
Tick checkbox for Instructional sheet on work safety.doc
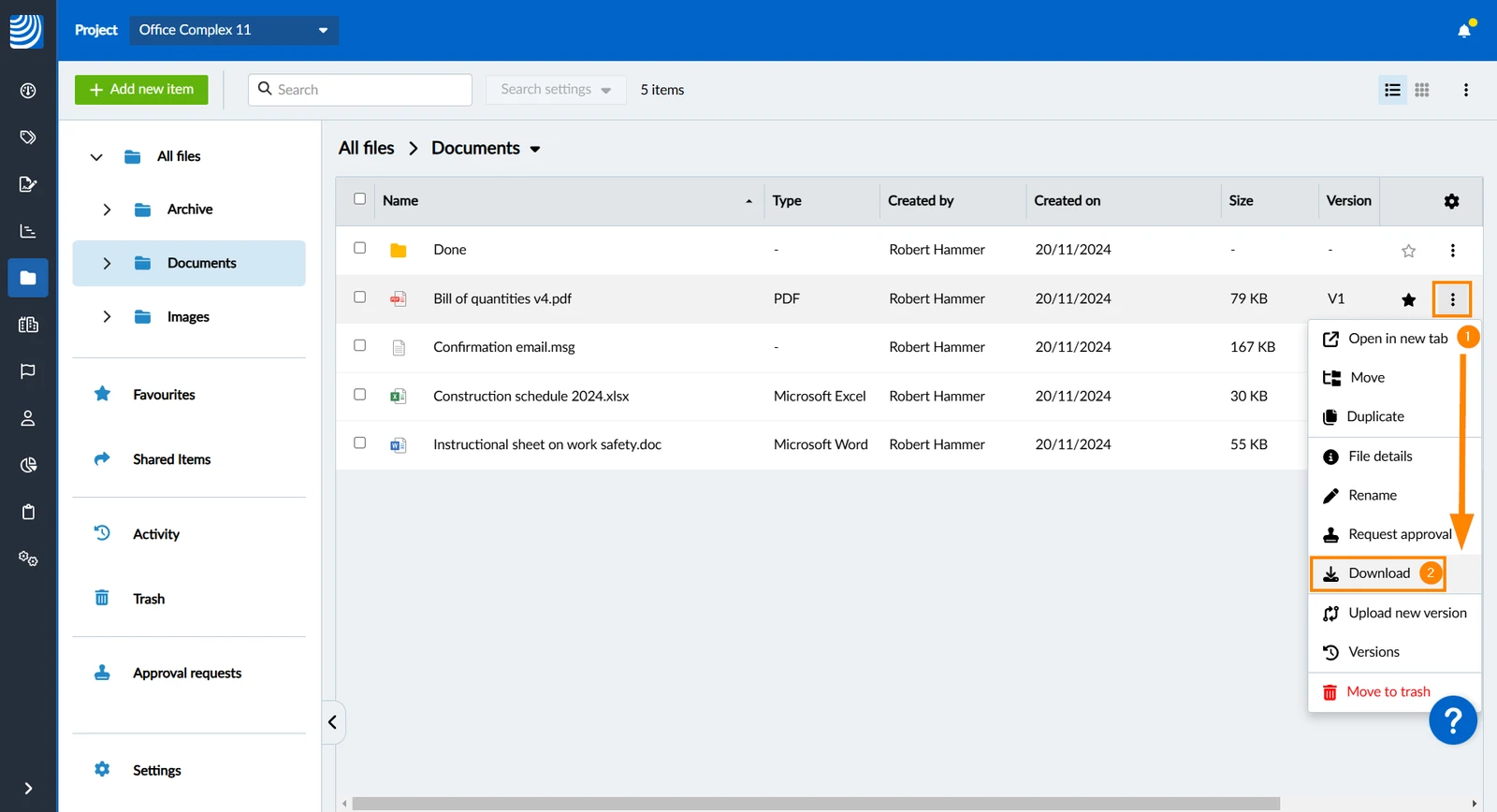click(x=359, y=442)
